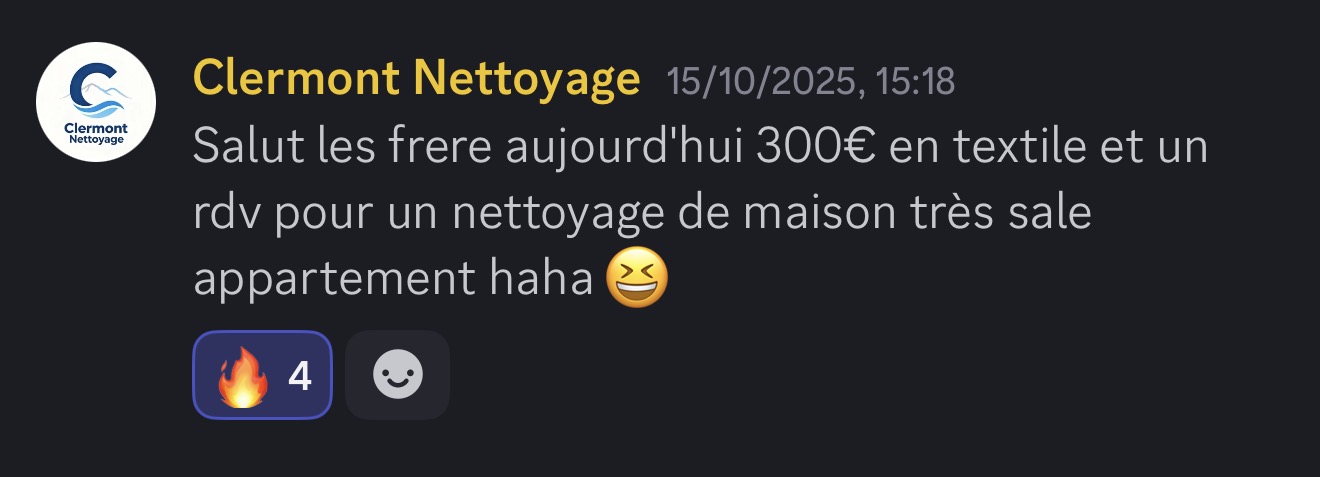The width and height of the screenshot is (1320, 477).
Task: Click the reaction count number 4
Action: click(x=299, y=376)
